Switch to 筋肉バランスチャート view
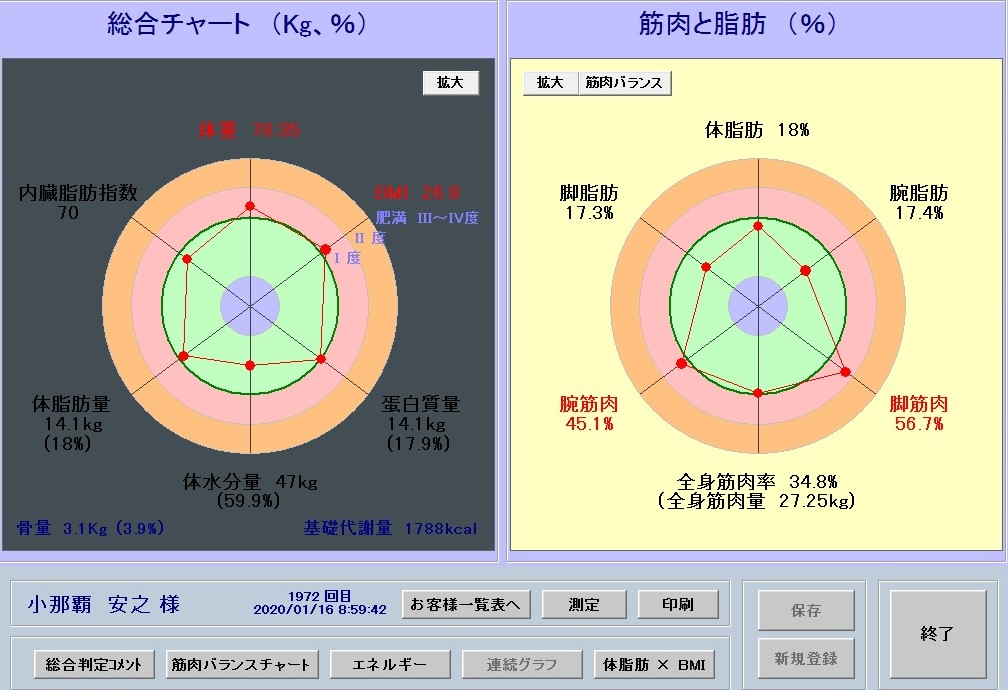Screen dimensions: 1008x690 tap(241, 664)
